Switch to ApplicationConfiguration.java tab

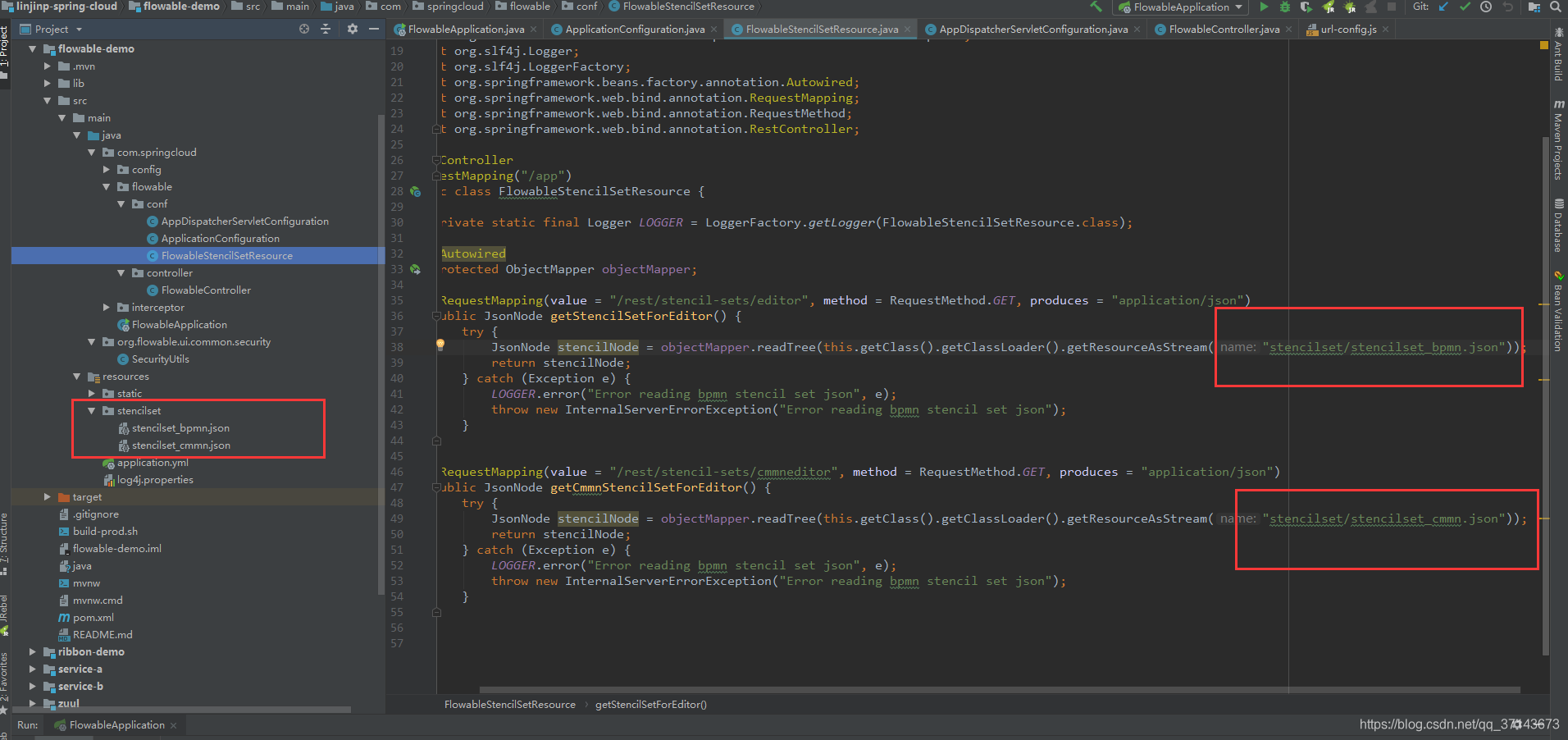point(635,30)
